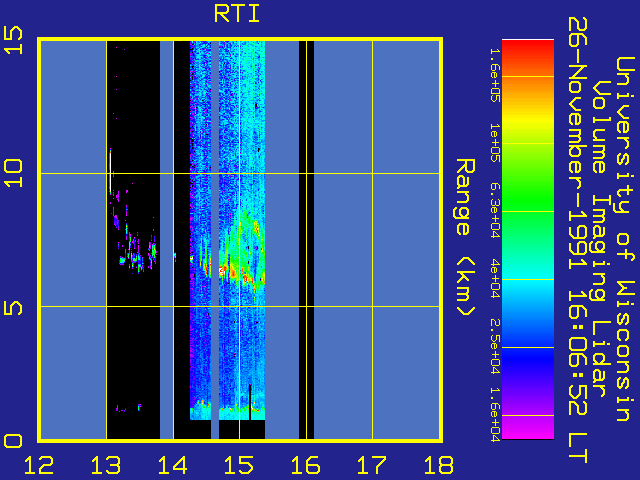Image resolution: width=640 pixels, height=480 pixels.
Task: Click the colorbar label 2.5e+04
Action: (494, 347)
